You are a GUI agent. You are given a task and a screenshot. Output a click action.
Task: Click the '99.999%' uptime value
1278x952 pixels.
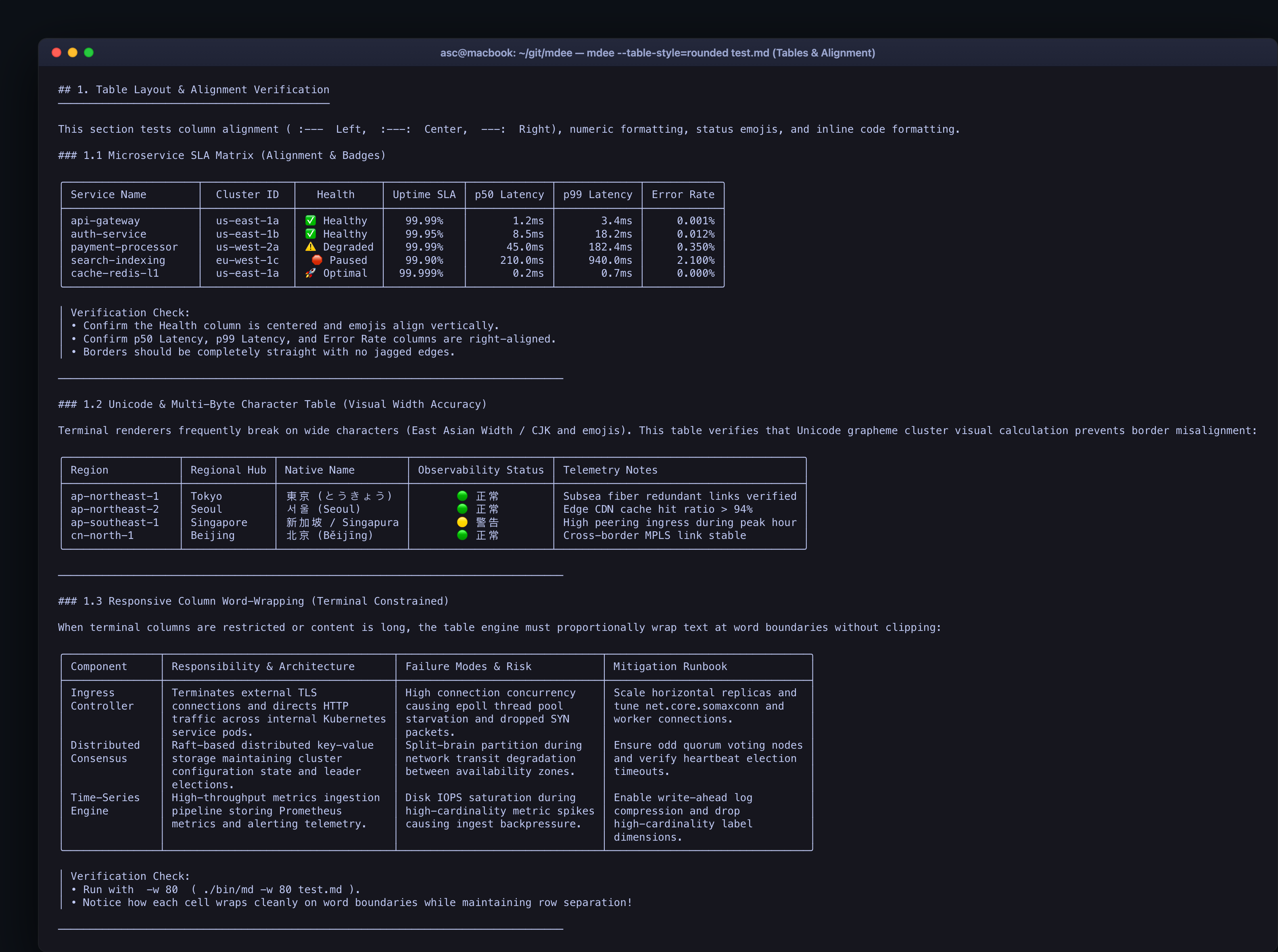click(x=421, y=273)
